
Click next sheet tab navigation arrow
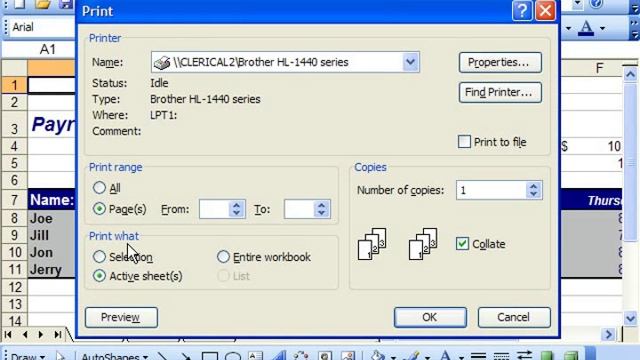pyautogui.click(x=40, y=335)
